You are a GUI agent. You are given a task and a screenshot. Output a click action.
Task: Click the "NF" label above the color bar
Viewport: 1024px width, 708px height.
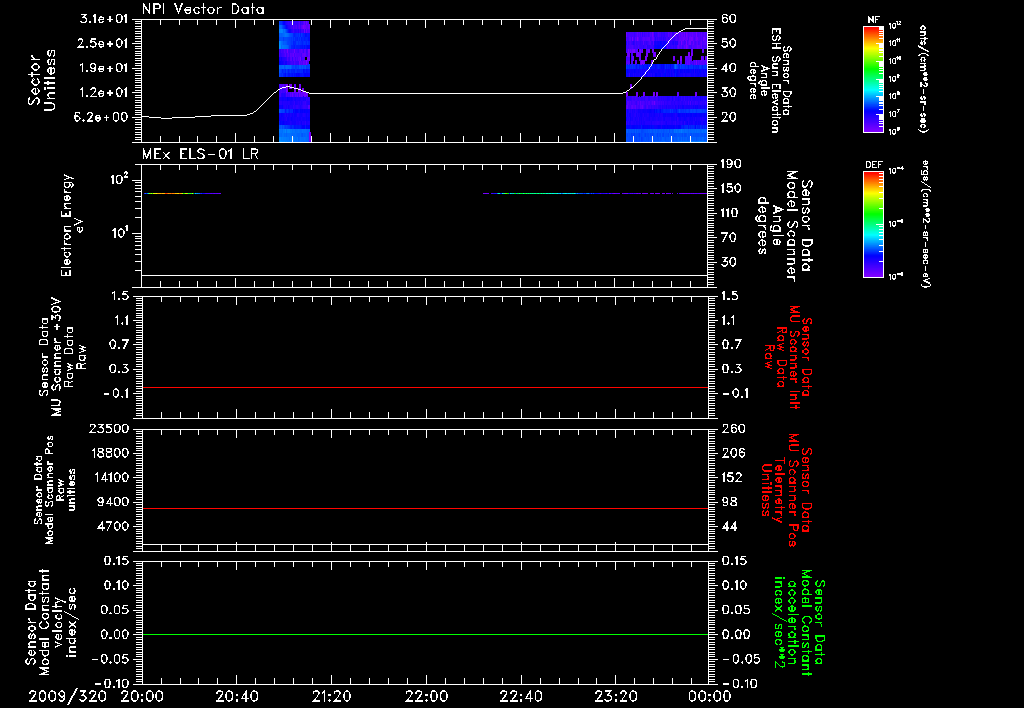tap(873, 20)
